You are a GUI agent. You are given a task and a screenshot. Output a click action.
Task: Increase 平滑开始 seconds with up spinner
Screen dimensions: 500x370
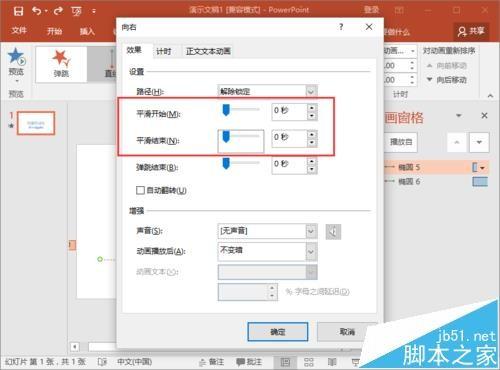[312, 107]
